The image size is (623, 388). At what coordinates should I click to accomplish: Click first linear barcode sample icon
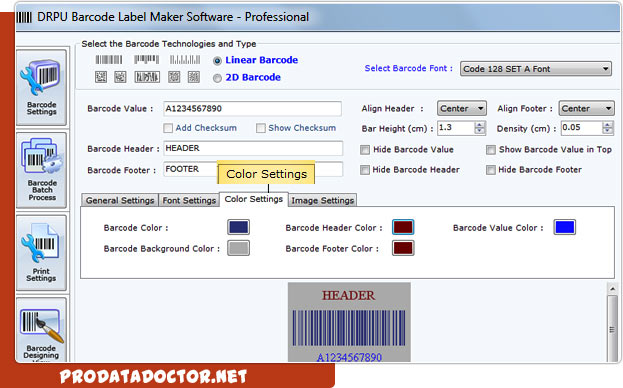point(108,60)
